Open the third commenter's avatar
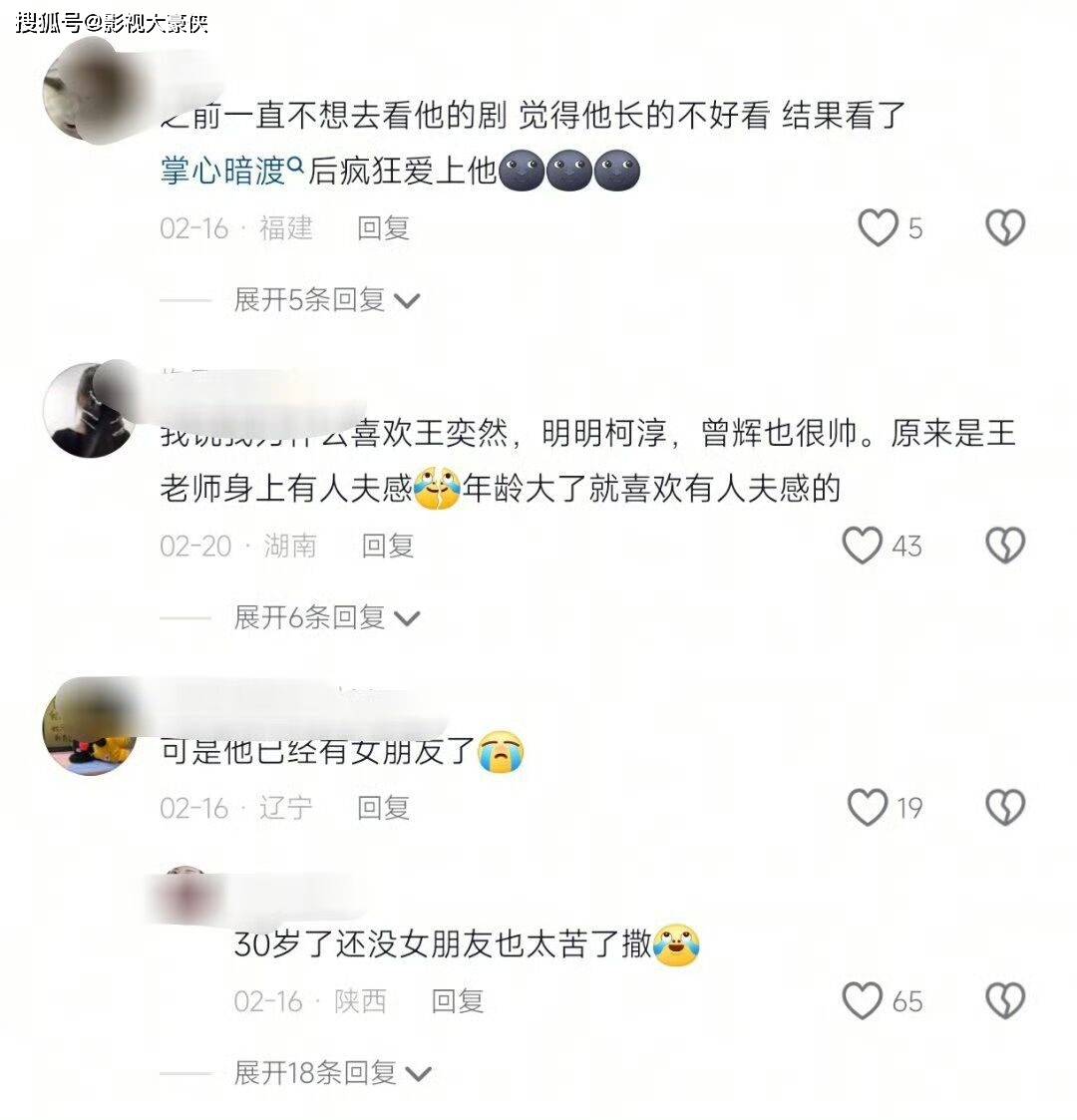This screenshot has width=1077, height=1120. coord(90,727)
